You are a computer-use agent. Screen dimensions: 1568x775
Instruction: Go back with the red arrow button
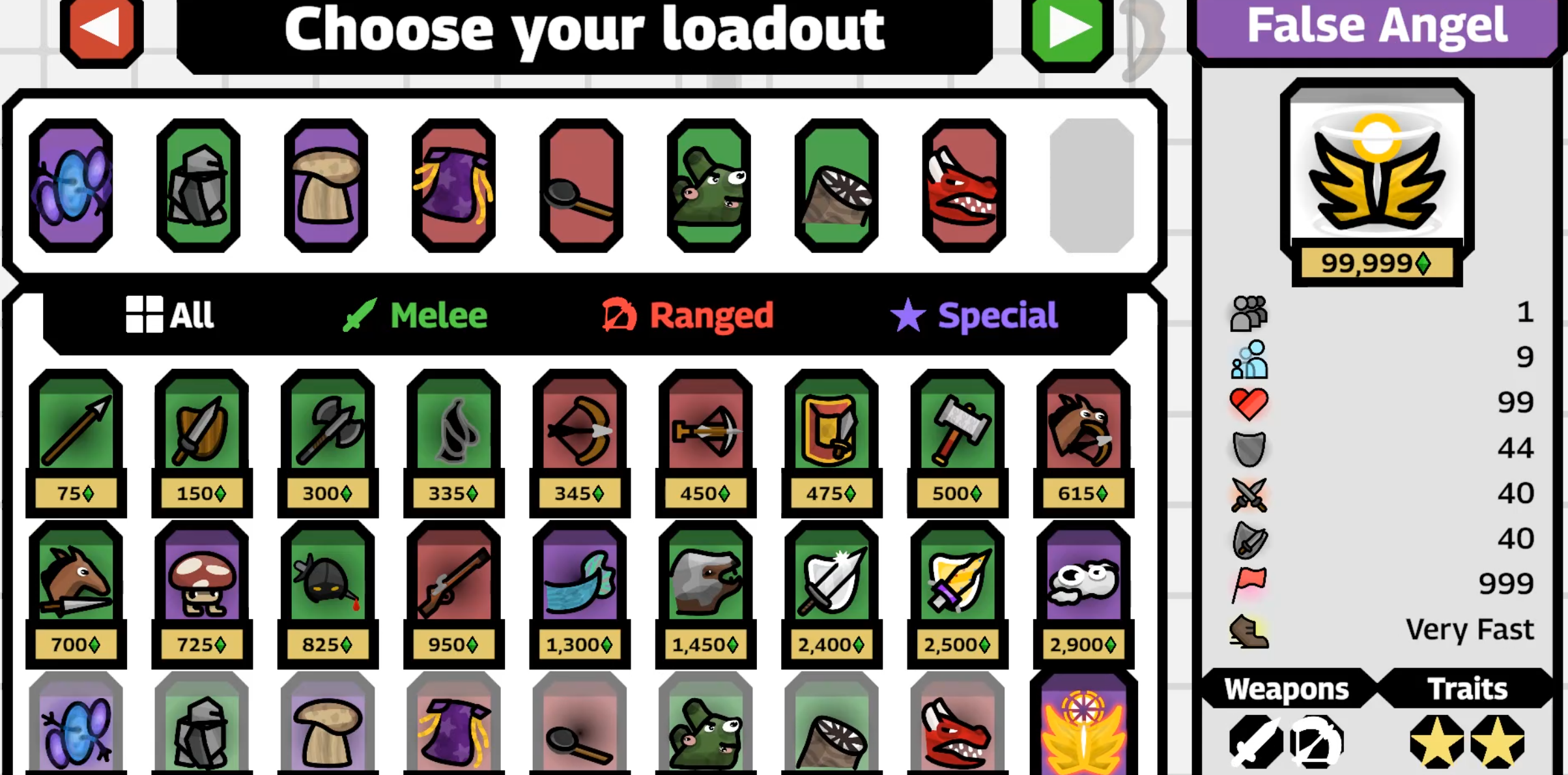[102, 30]
